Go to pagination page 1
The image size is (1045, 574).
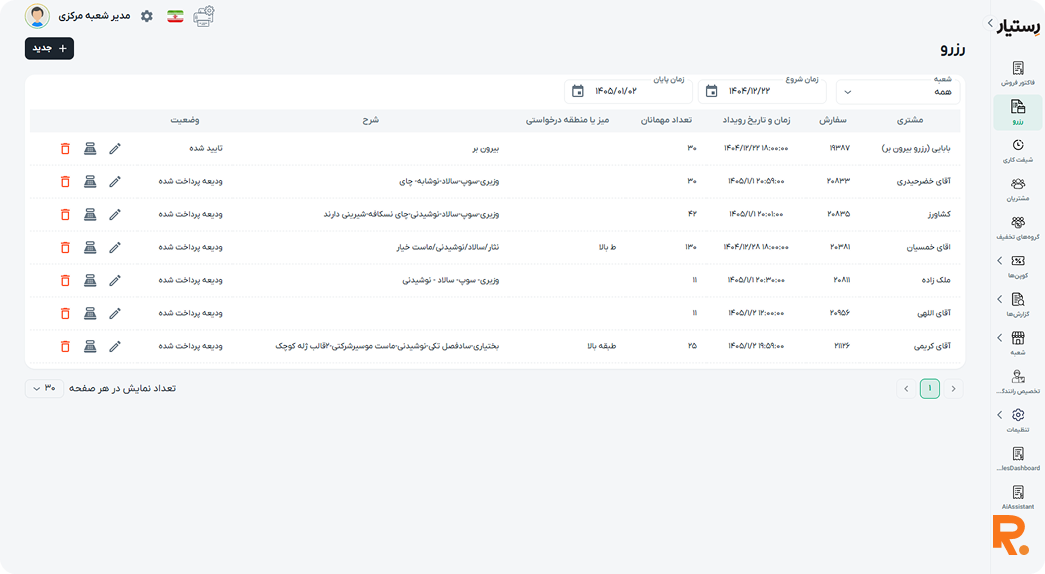coord(930,389)
